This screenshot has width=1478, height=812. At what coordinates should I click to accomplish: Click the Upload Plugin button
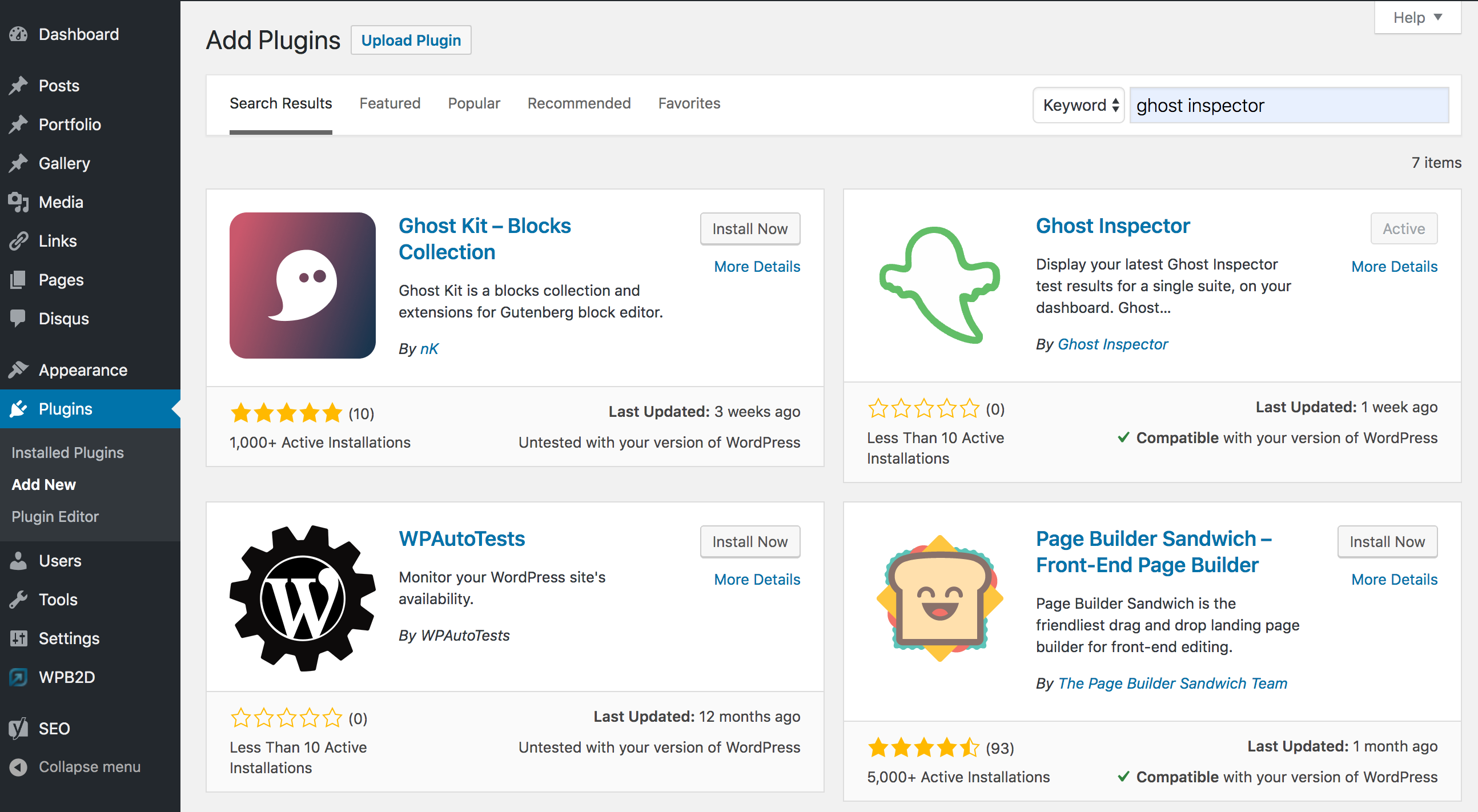click(x=411, y=41)
